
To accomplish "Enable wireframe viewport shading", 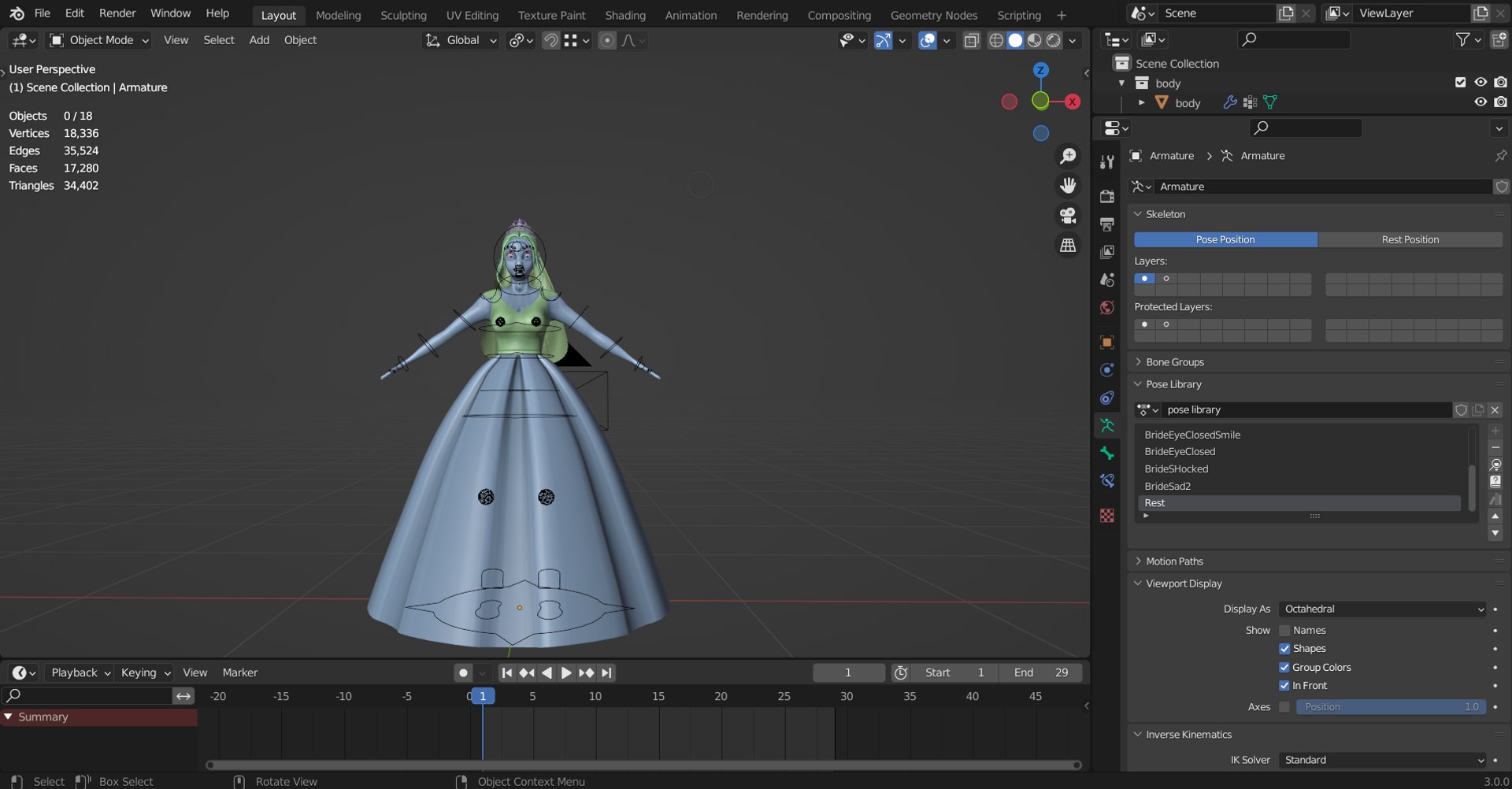I will tap(996, 40).
